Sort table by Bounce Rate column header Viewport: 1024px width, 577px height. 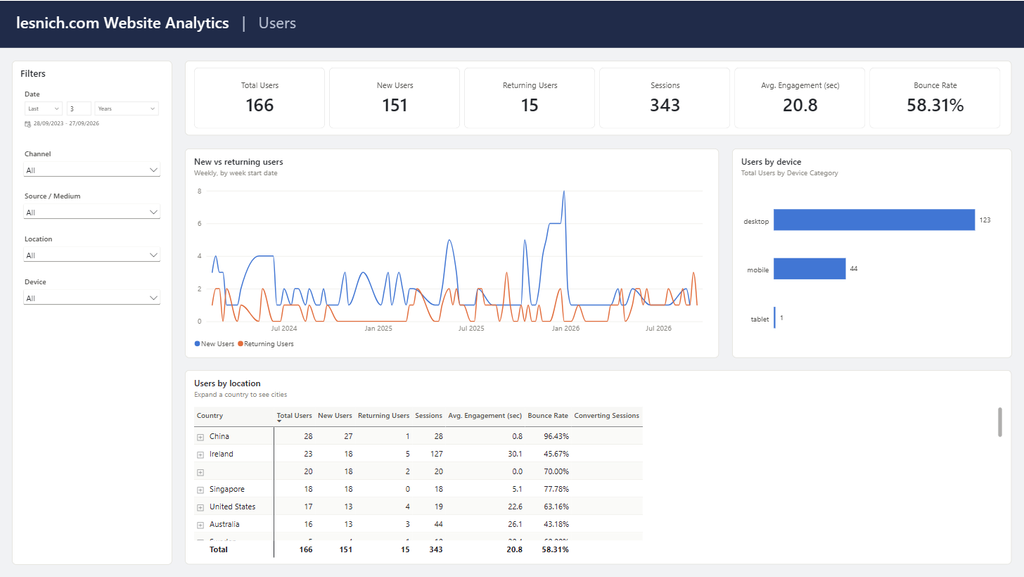click(x=547, y=416)
